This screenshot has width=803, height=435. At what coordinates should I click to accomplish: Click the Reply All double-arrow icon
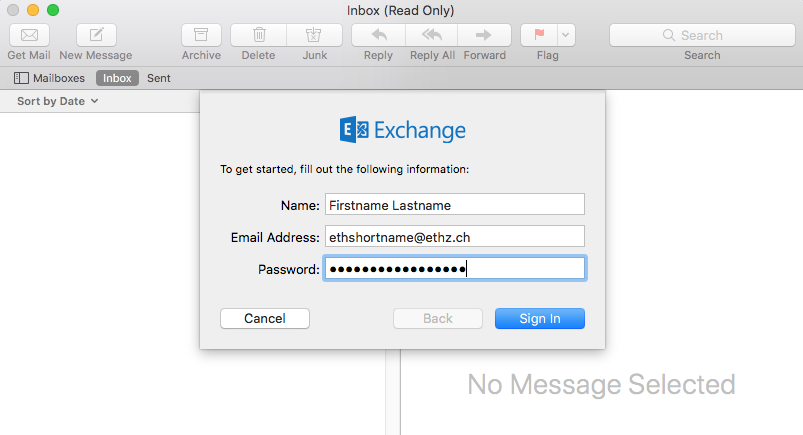pyautogui.click(x=432, y=35)
